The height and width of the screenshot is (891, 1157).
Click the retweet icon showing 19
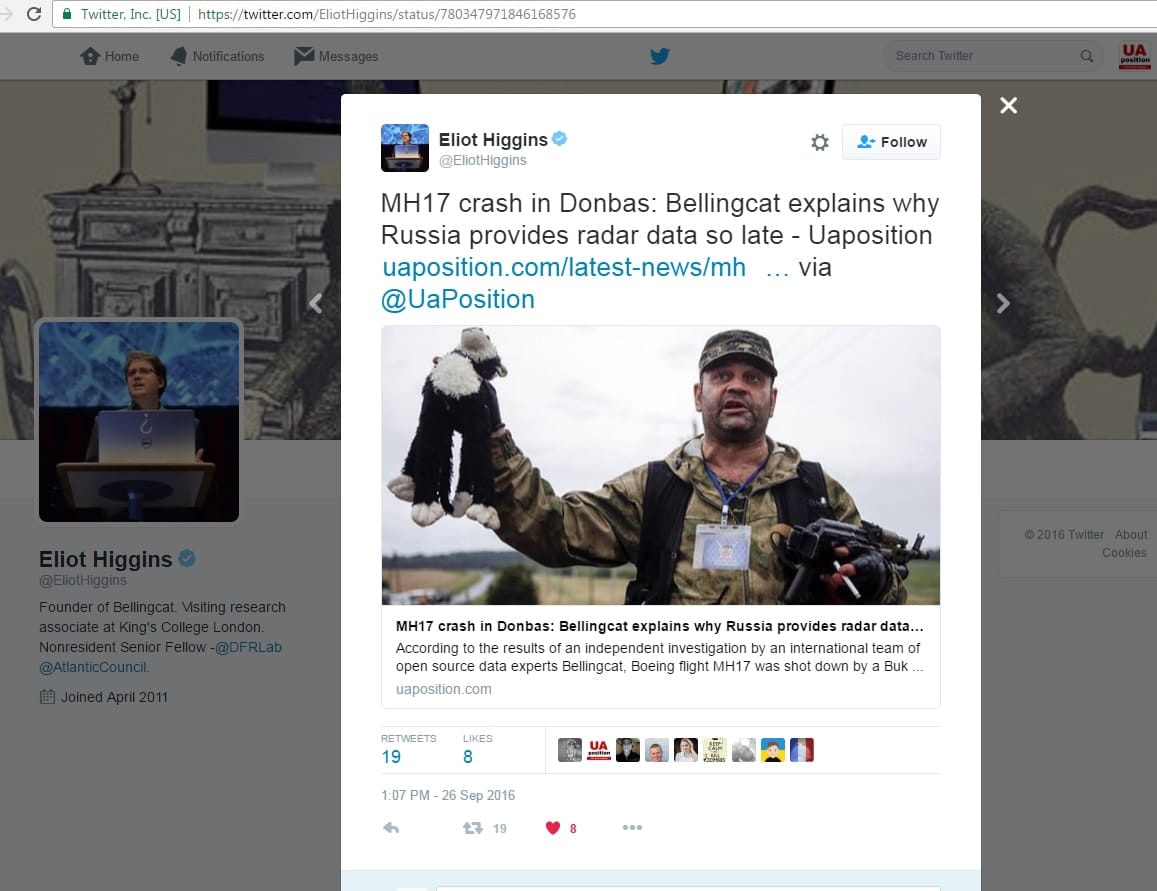coord(472,828)
